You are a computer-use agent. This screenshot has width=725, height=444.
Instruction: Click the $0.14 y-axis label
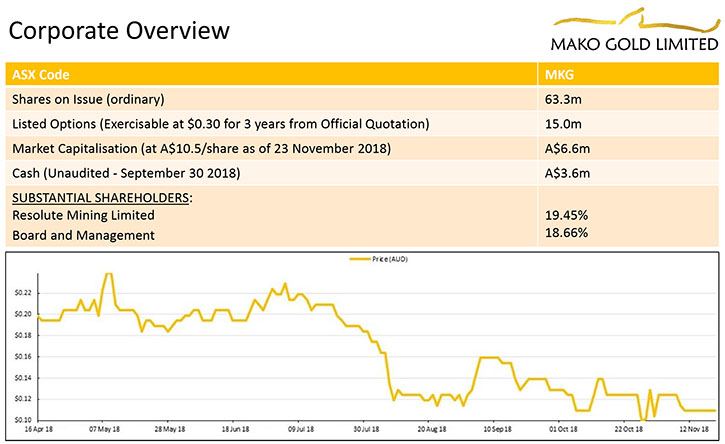(23, 378)
